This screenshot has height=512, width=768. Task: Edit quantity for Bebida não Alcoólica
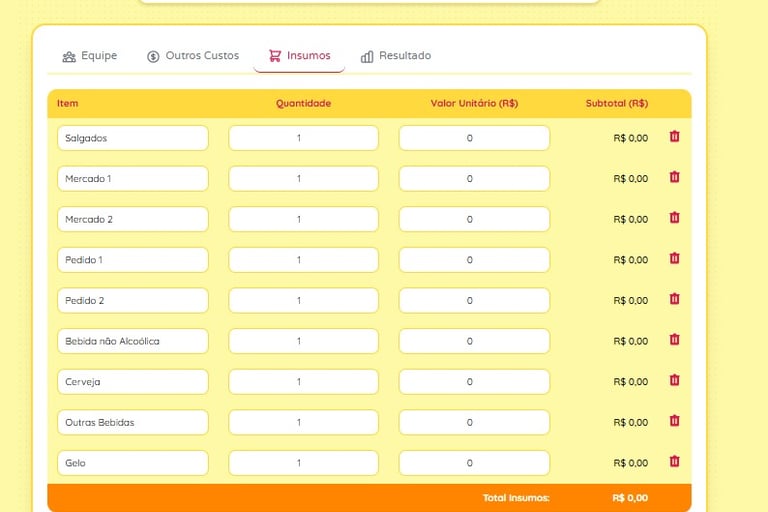tap(303, 341)
